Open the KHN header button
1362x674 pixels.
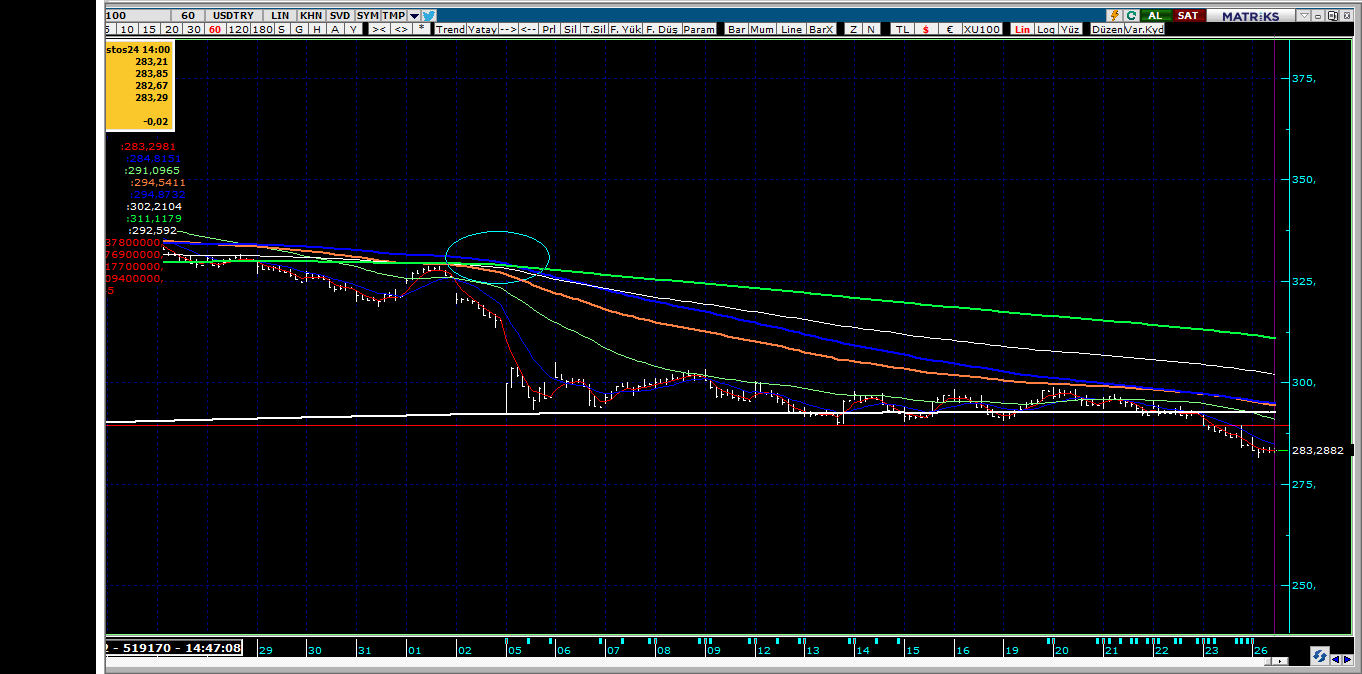pos(312,15)
